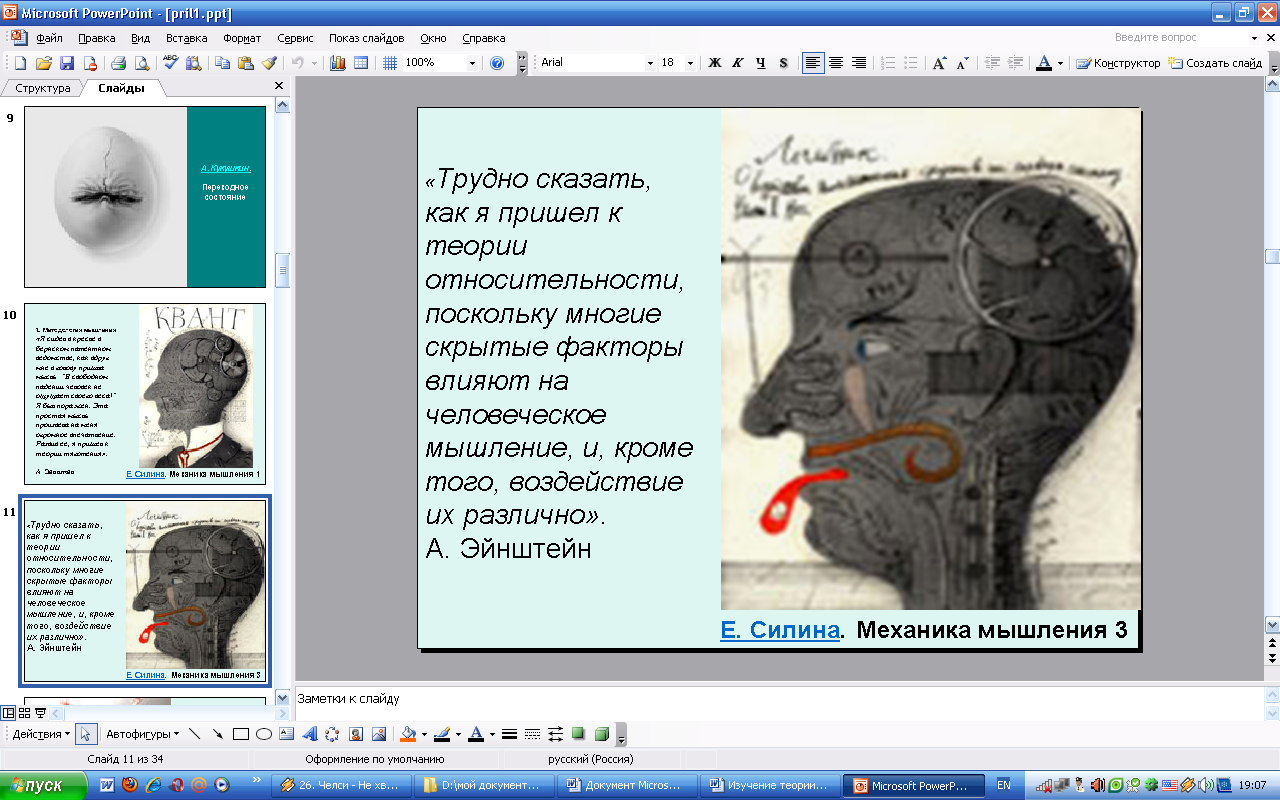Viewport: 1280px width, 800px height.
Task: Click the Copy icon
Action: click(x=222, y=63)
